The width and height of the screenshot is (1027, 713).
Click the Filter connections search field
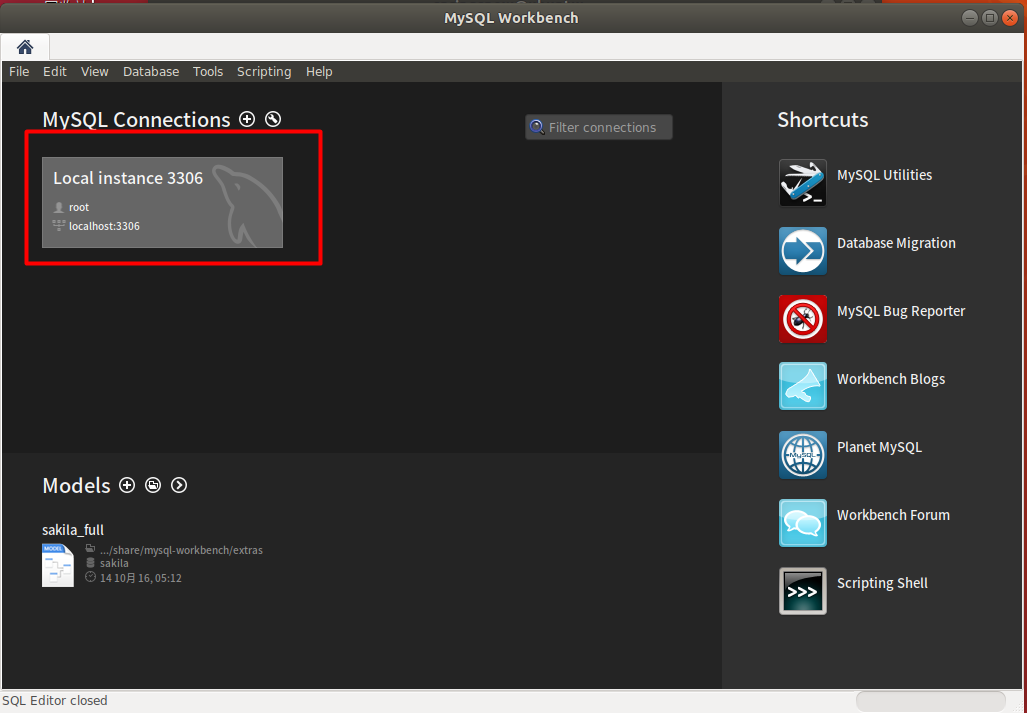coord(599,127)
